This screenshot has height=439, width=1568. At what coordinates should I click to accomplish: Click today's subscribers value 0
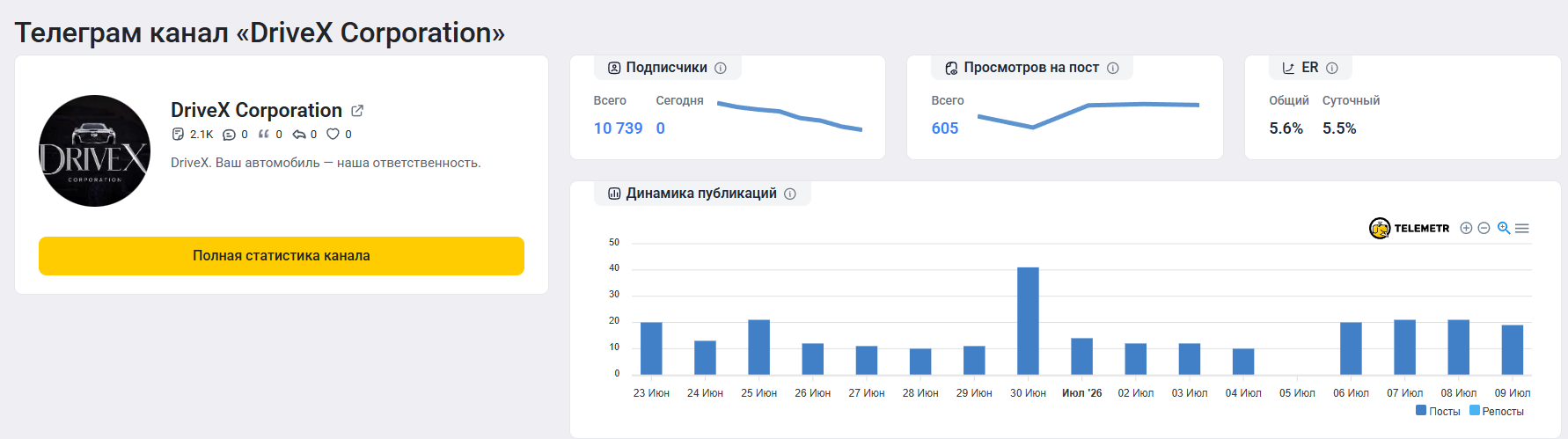tap(661, 128)
